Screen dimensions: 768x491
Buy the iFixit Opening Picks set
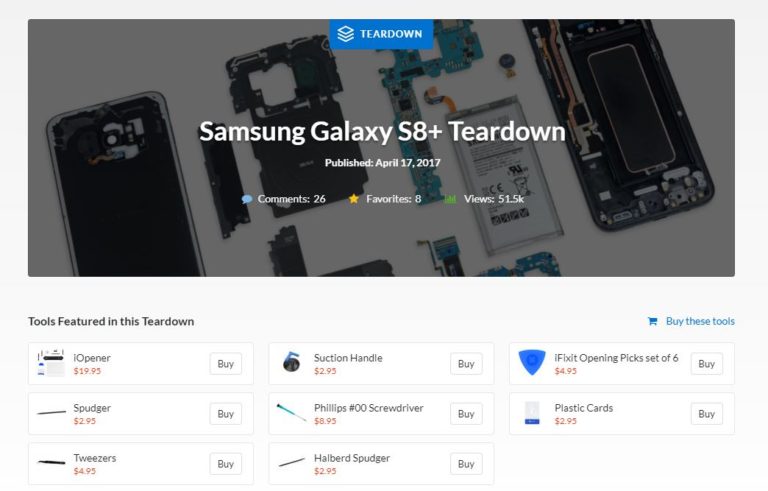coord(707,364)
